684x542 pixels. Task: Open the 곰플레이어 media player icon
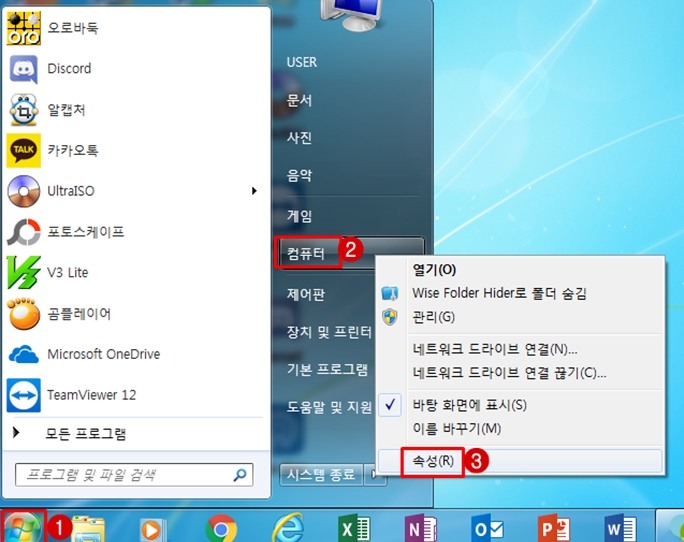pyautogui.click(x=24, y=314)
